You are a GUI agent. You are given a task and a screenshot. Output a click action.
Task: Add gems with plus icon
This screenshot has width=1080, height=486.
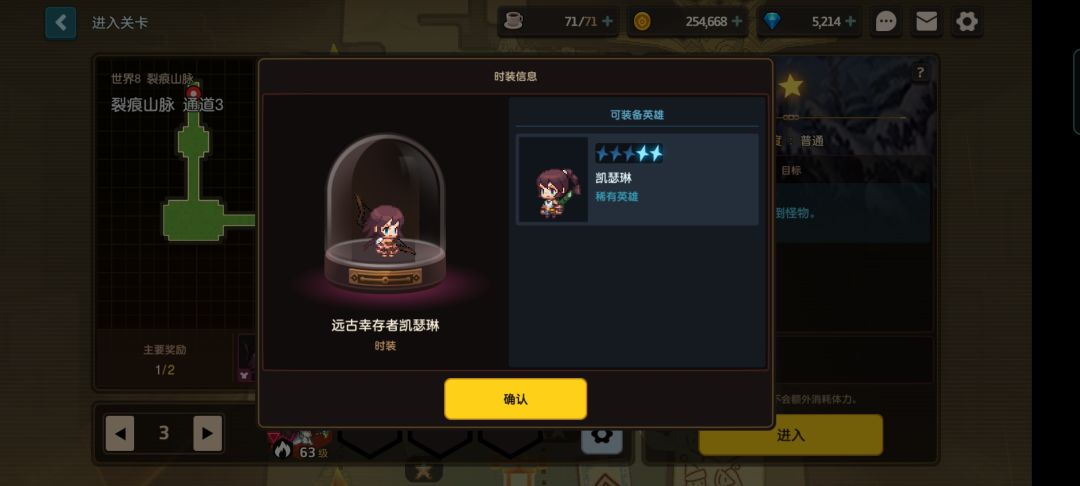pos(851,21)
